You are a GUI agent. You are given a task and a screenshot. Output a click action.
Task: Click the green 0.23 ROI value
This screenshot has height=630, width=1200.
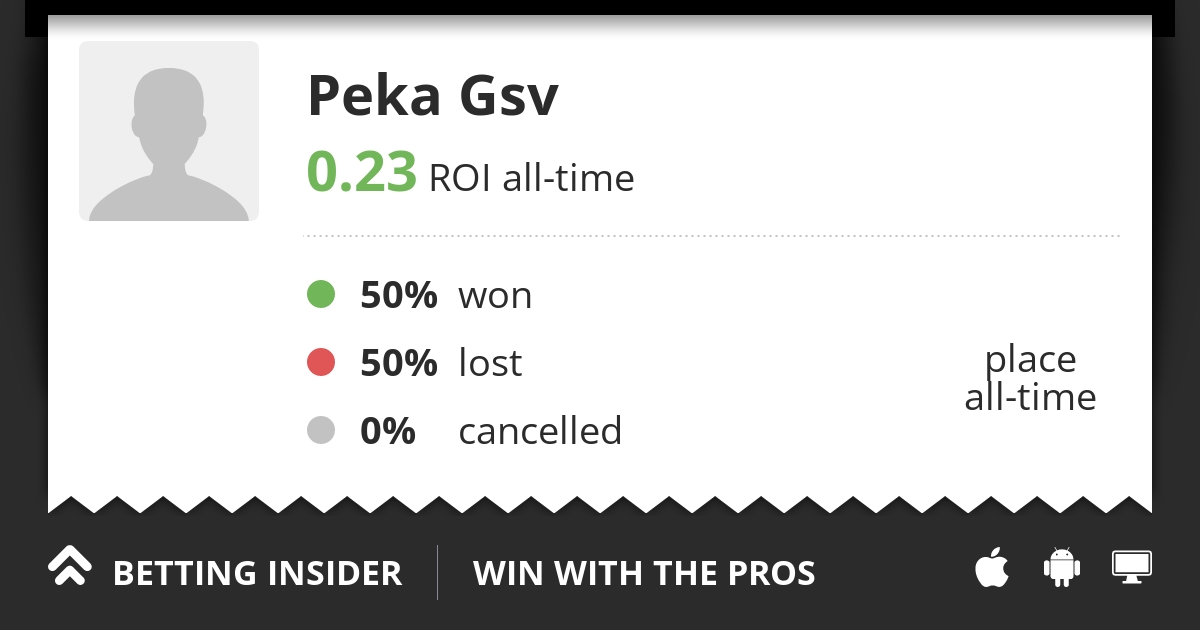[x=361, y=172]
